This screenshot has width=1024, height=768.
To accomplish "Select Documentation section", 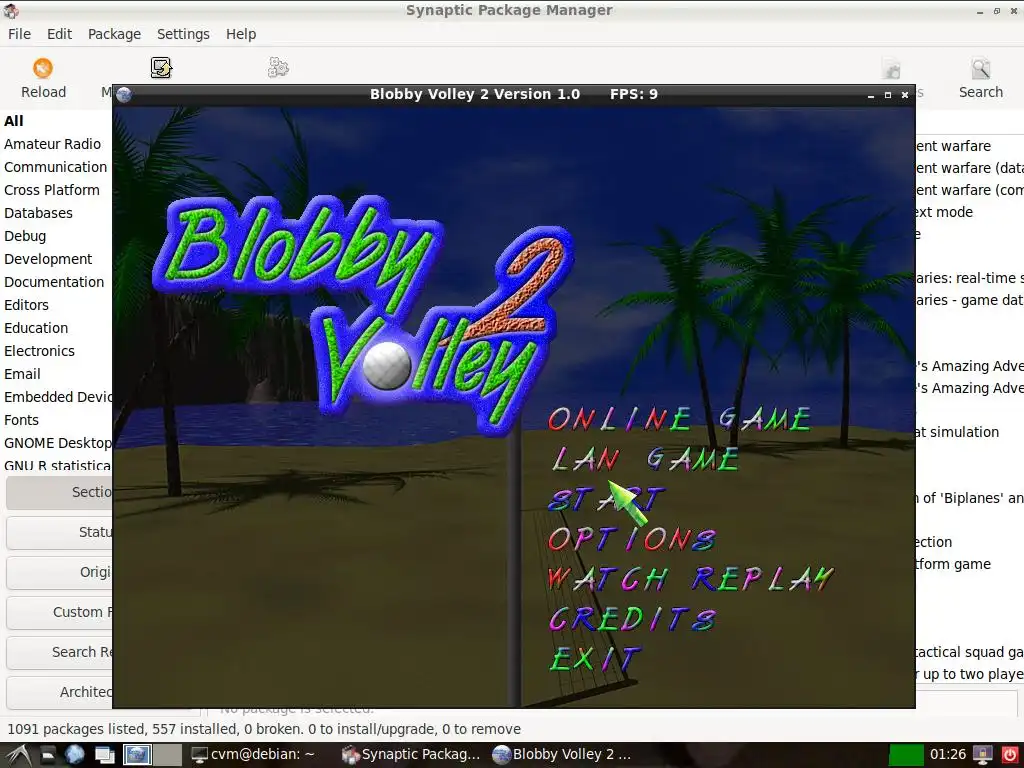I will tap(54, 282).
